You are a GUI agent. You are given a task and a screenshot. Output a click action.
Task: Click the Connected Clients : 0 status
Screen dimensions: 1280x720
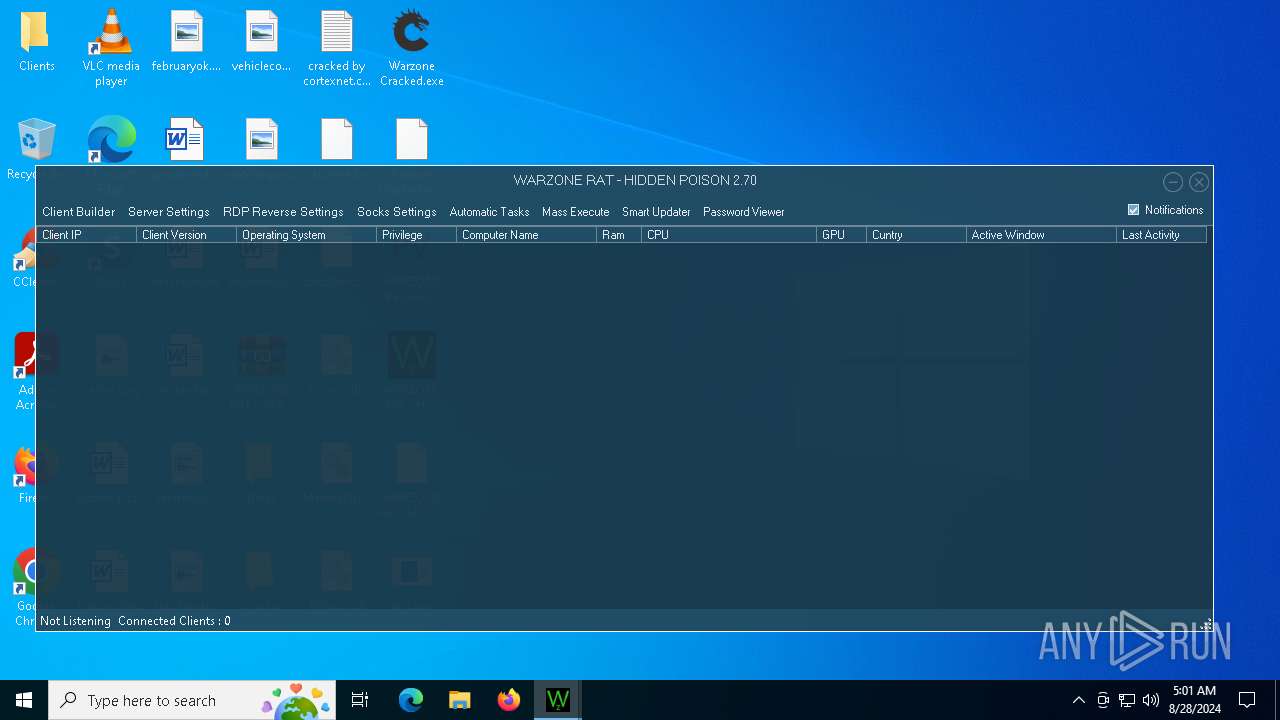coord(174,621)
